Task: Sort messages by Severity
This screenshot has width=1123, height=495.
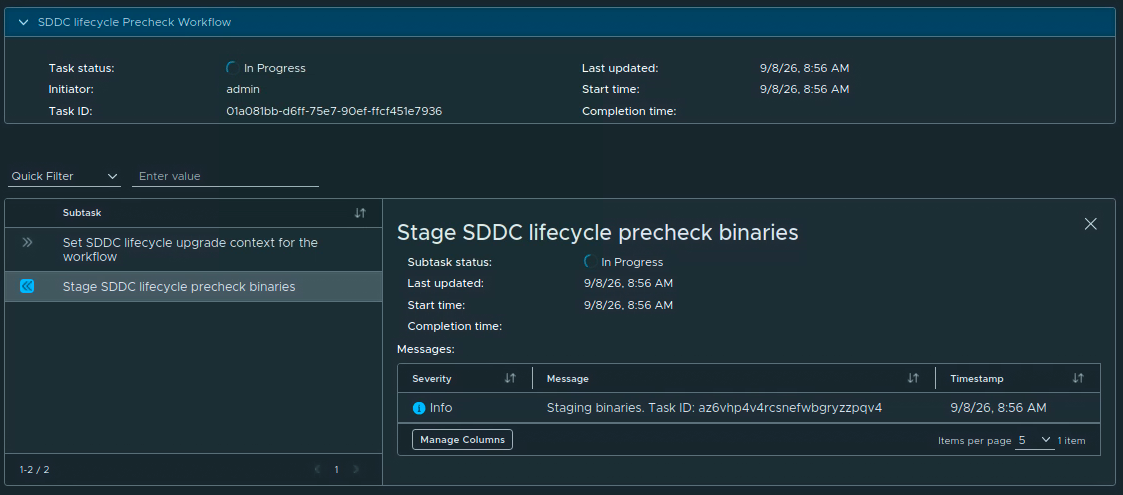Action: click(510, 378)
